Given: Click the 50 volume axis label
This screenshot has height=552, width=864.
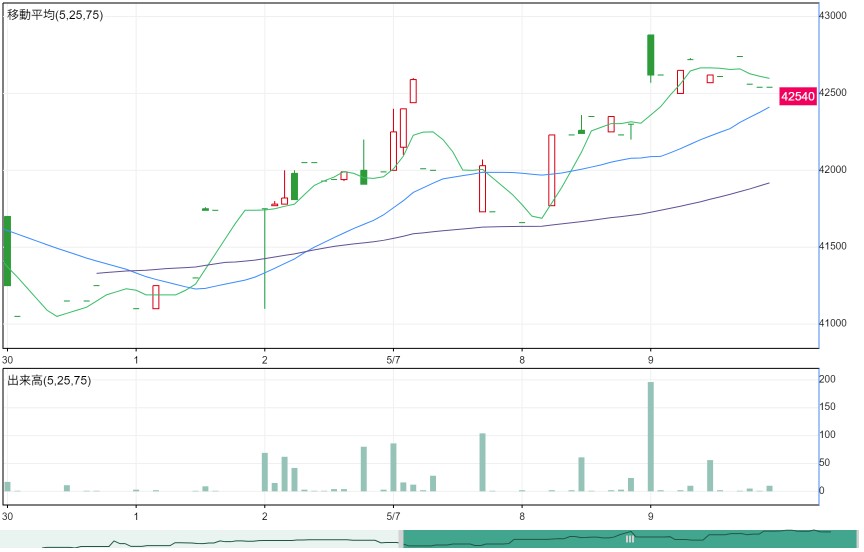Looking at the screenshot, I should tap(825, 463).
